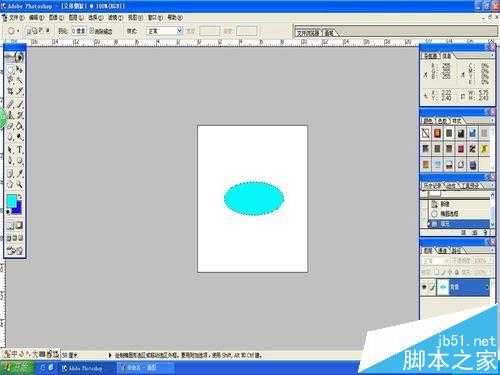The height and width of the screenshot is (375, 500).
Task: Select the Elliptical Marquee tool
Action: pos(11,70)
